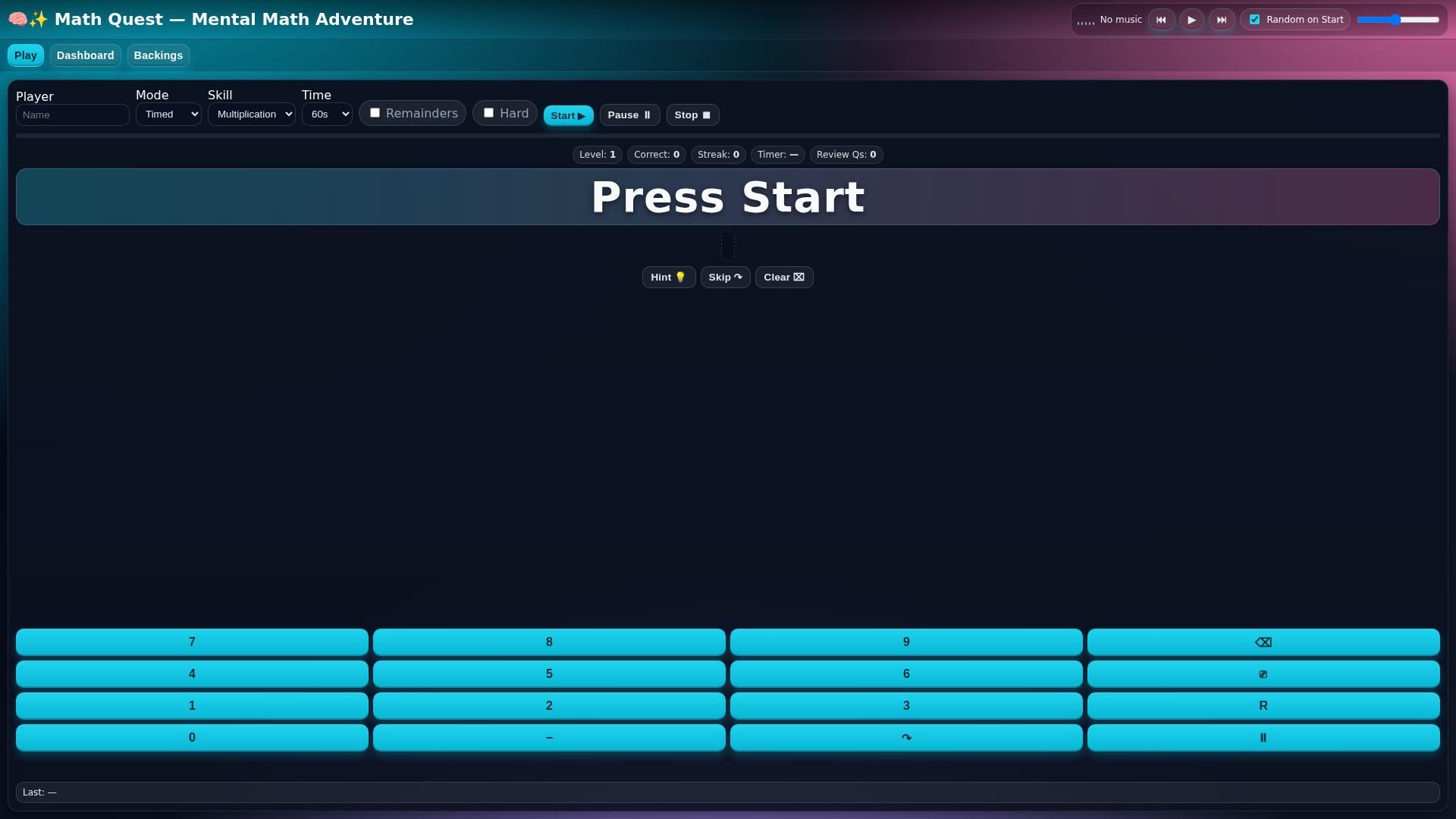Screen dimensions: 1456x819
Task: Tap the keypad skip arrow icon
Action: click(906, 737)
